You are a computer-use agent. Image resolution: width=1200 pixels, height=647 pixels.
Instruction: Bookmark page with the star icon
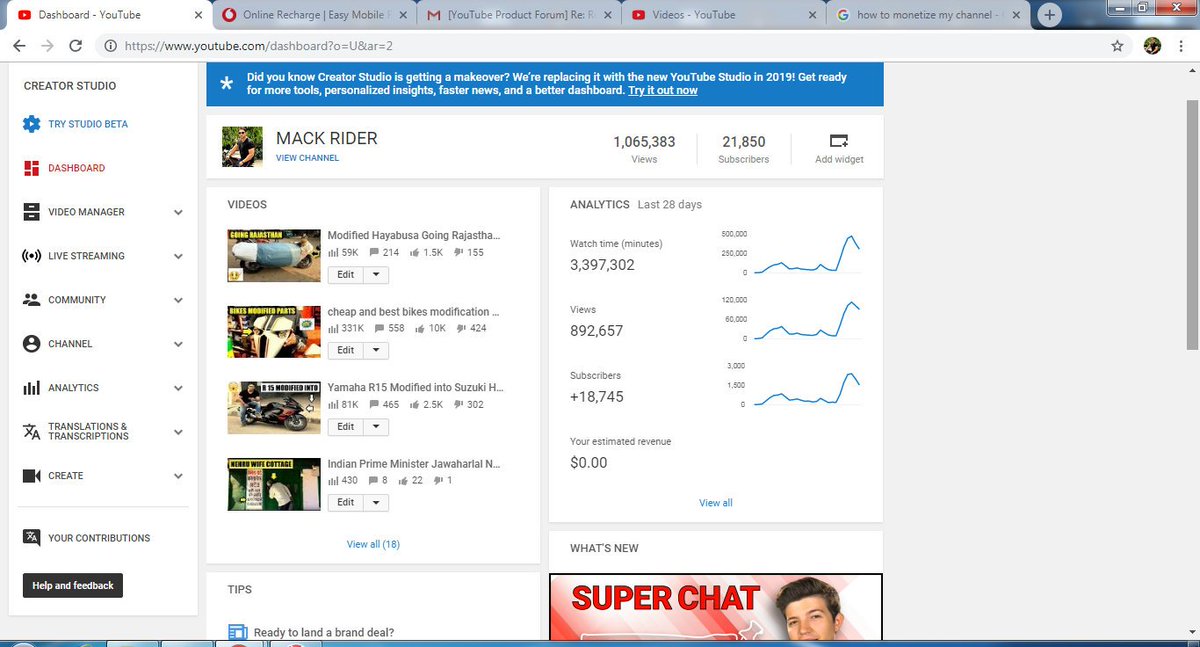[1117, 46]
